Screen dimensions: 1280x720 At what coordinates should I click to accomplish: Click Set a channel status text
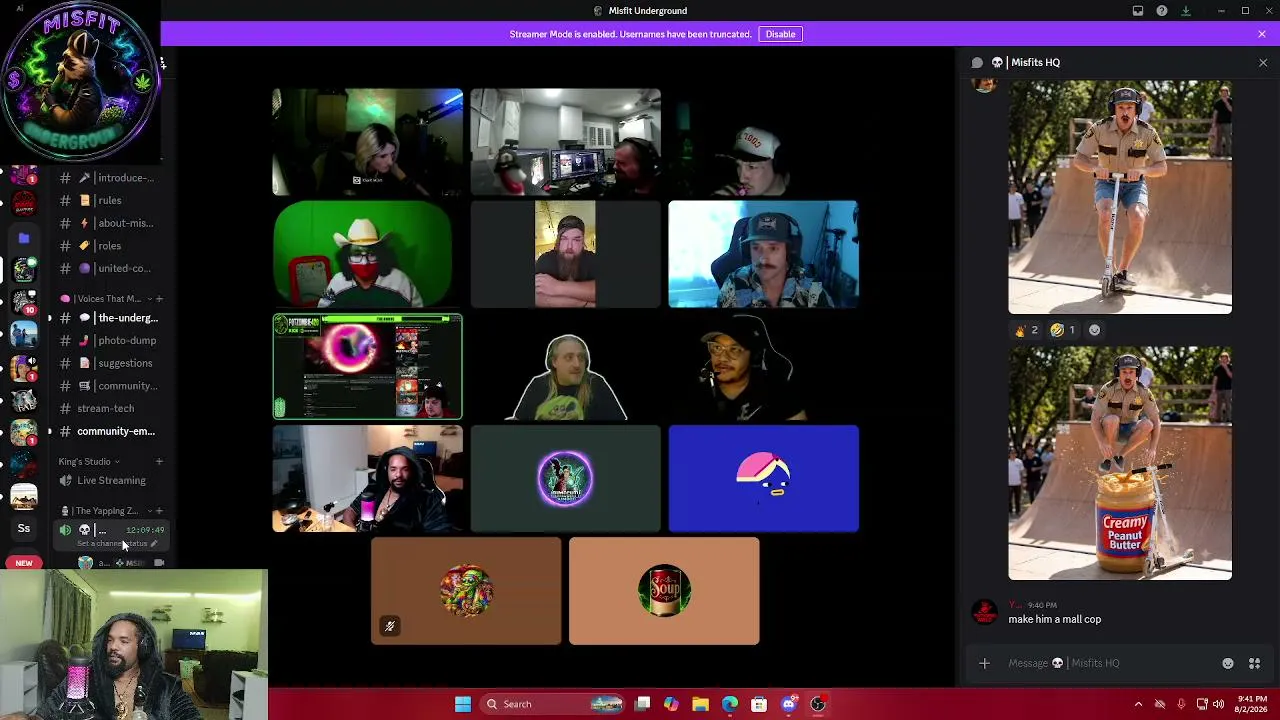[x=112, y=544]
